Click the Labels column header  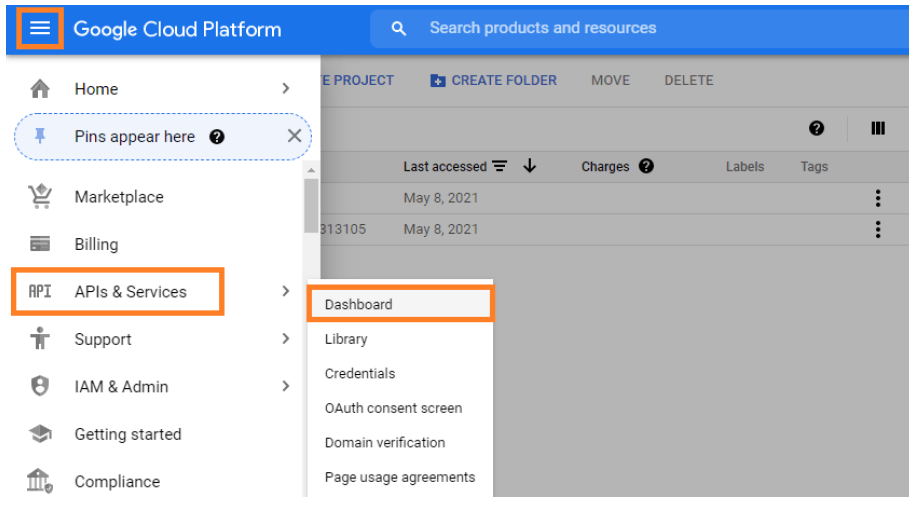pos(745,167)
